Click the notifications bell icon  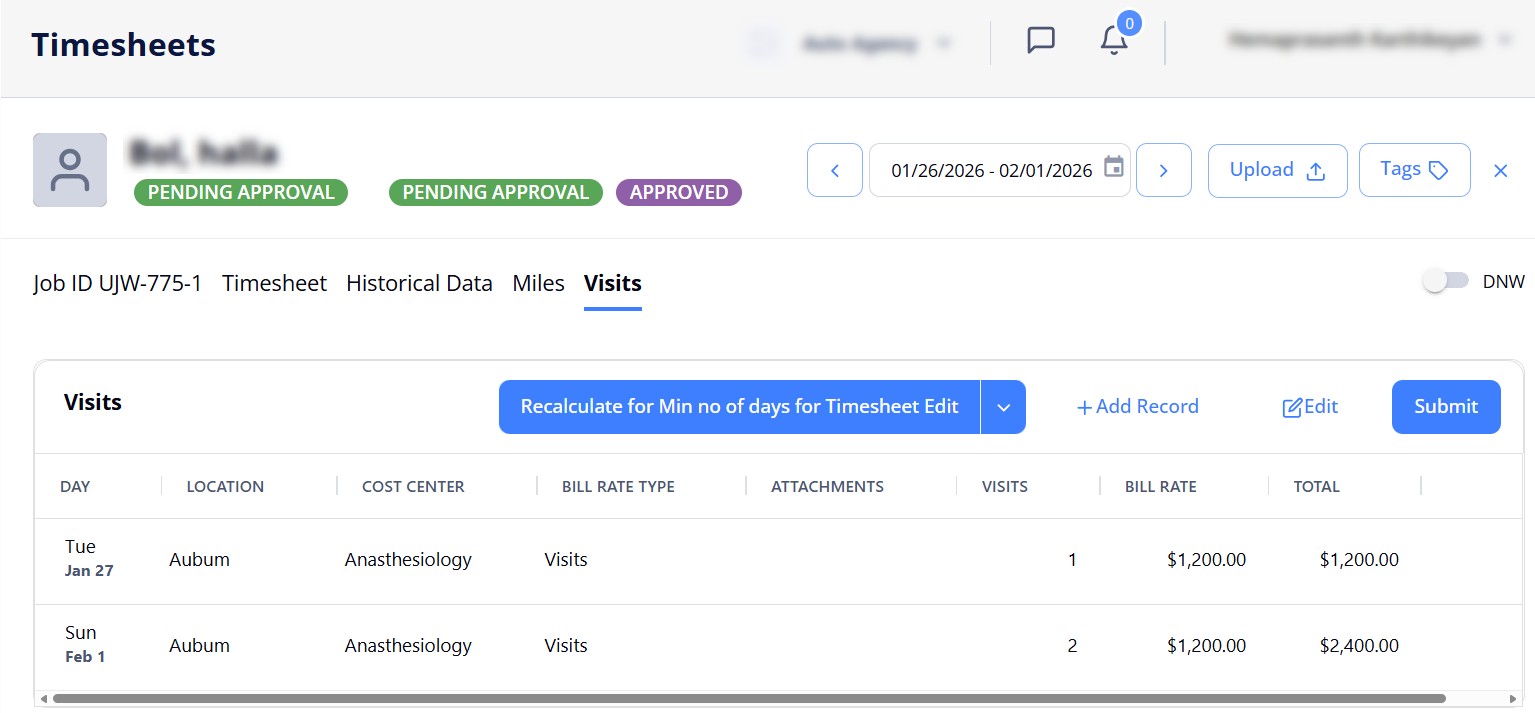point(1113,42)
